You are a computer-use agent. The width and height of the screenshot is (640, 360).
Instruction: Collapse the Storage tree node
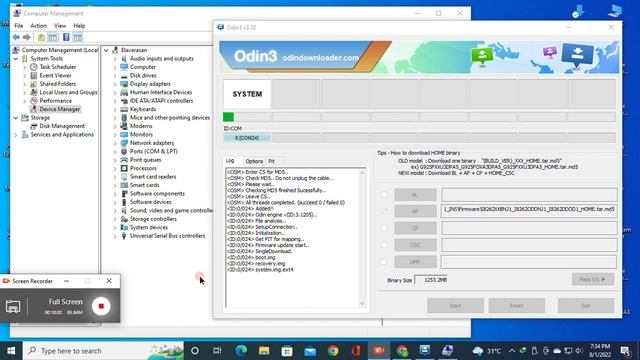16,118
